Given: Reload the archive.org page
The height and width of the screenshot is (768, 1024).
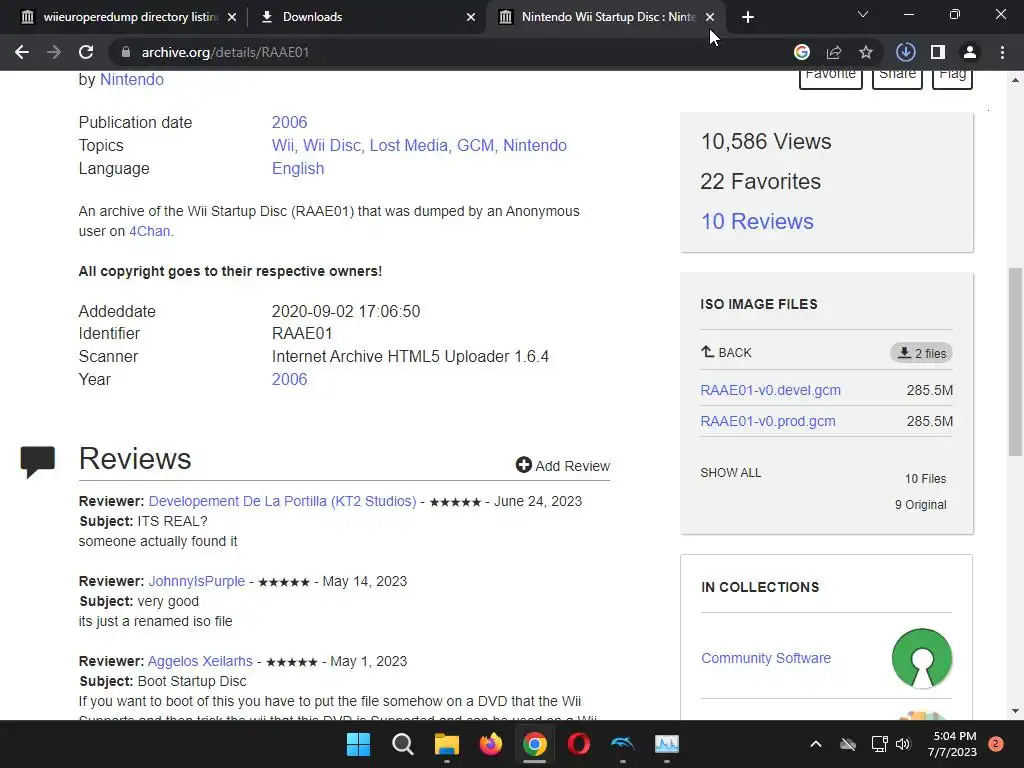Looking at the screenshot, I should coord(86,52).
